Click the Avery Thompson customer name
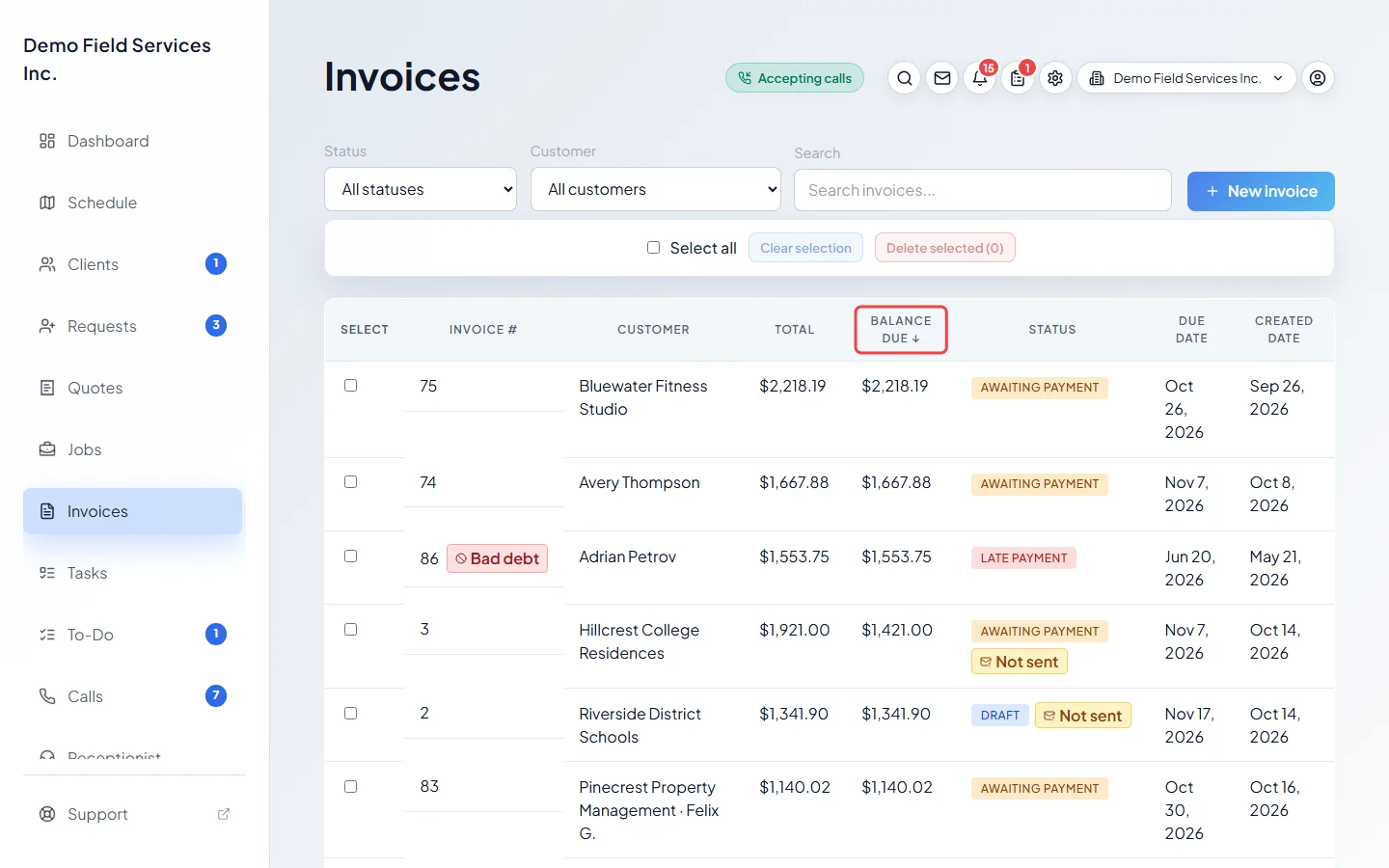Image resolution: width=1389 pixels, height=868 pixels. [640, 482]
